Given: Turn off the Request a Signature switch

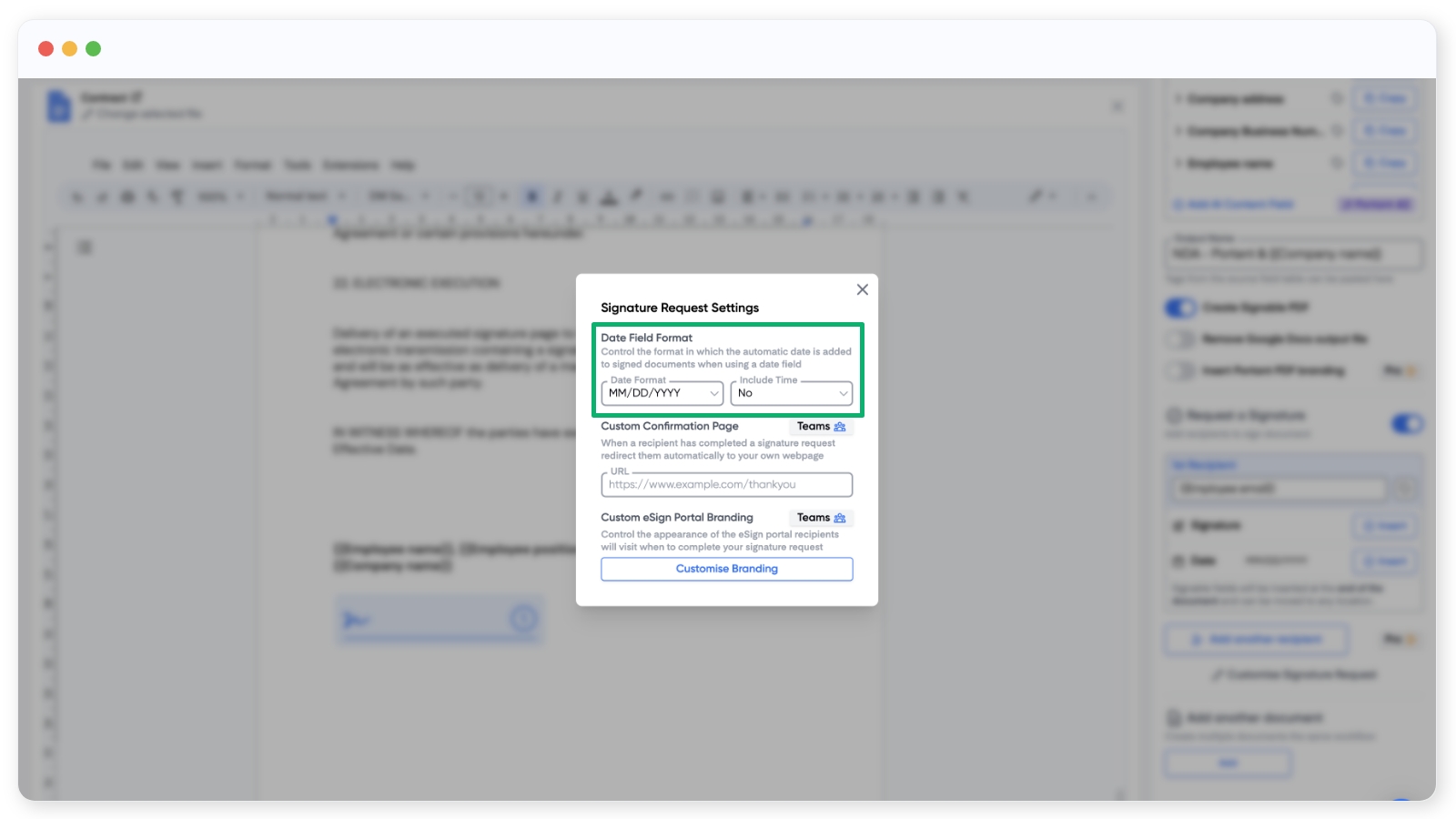Looking at the screenshot, I should pyautogui.click(x=1406, y=424).
